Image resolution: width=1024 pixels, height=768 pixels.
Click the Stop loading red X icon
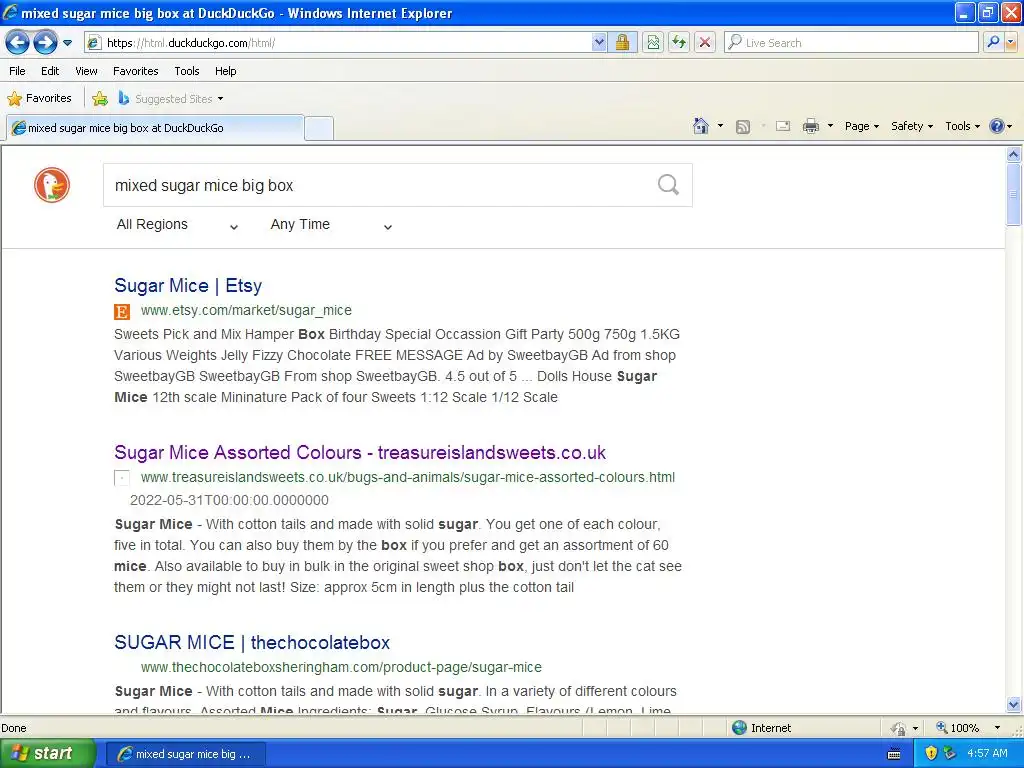[705, 43]
